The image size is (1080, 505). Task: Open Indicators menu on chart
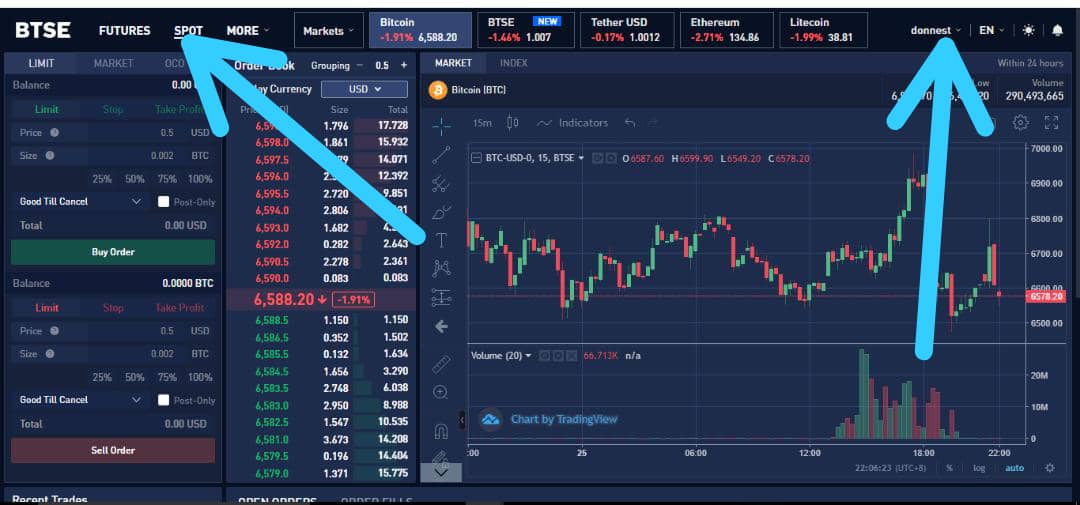tap(572, 123)
